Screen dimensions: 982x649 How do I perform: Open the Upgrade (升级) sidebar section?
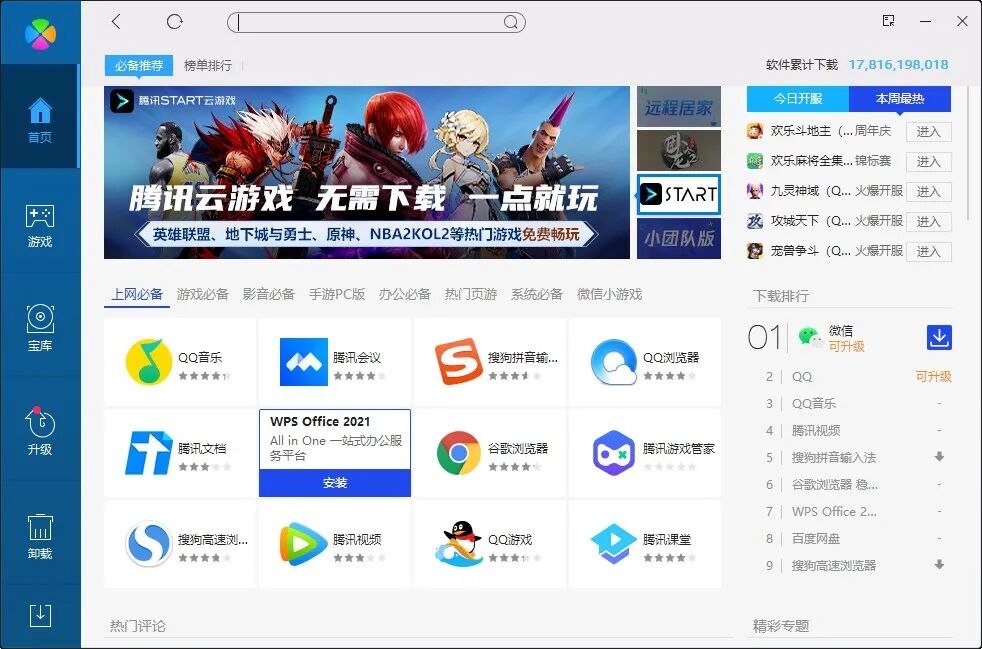[x=40, y=431]
